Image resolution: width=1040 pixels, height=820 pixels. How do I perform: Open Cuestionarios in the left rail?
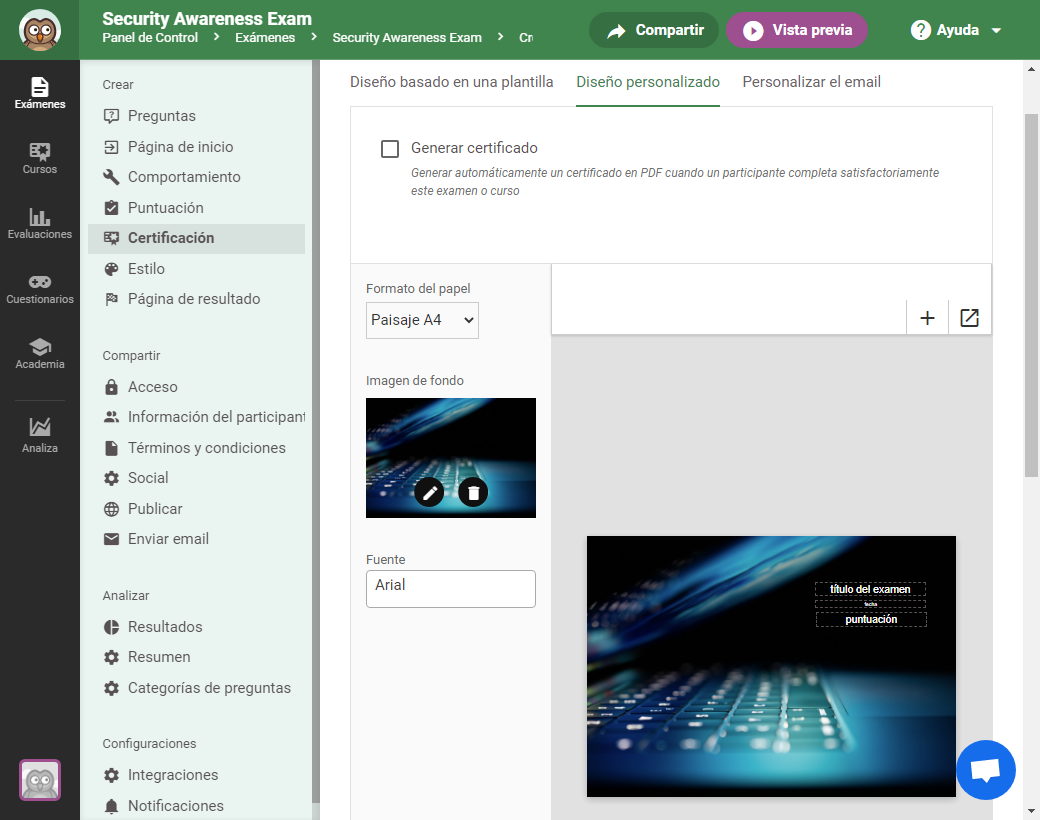(40, 289)
